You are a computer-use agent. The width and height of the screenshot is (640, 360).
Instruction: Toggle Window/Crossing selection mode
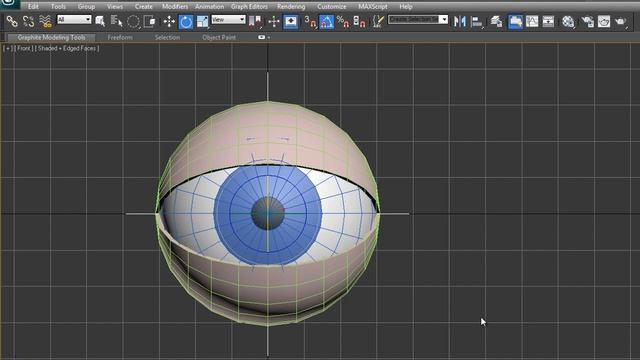pos(150,21)
